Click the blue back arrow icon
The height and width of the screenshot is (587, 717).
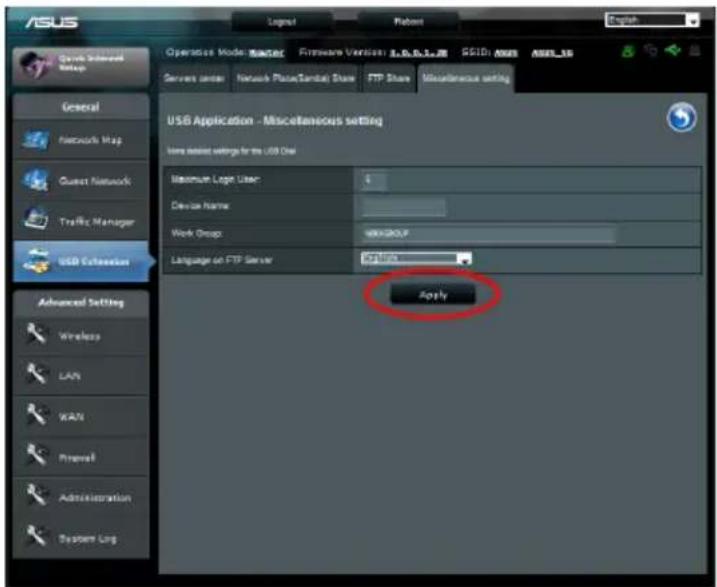pyautogui.click(x=681, y=117)
